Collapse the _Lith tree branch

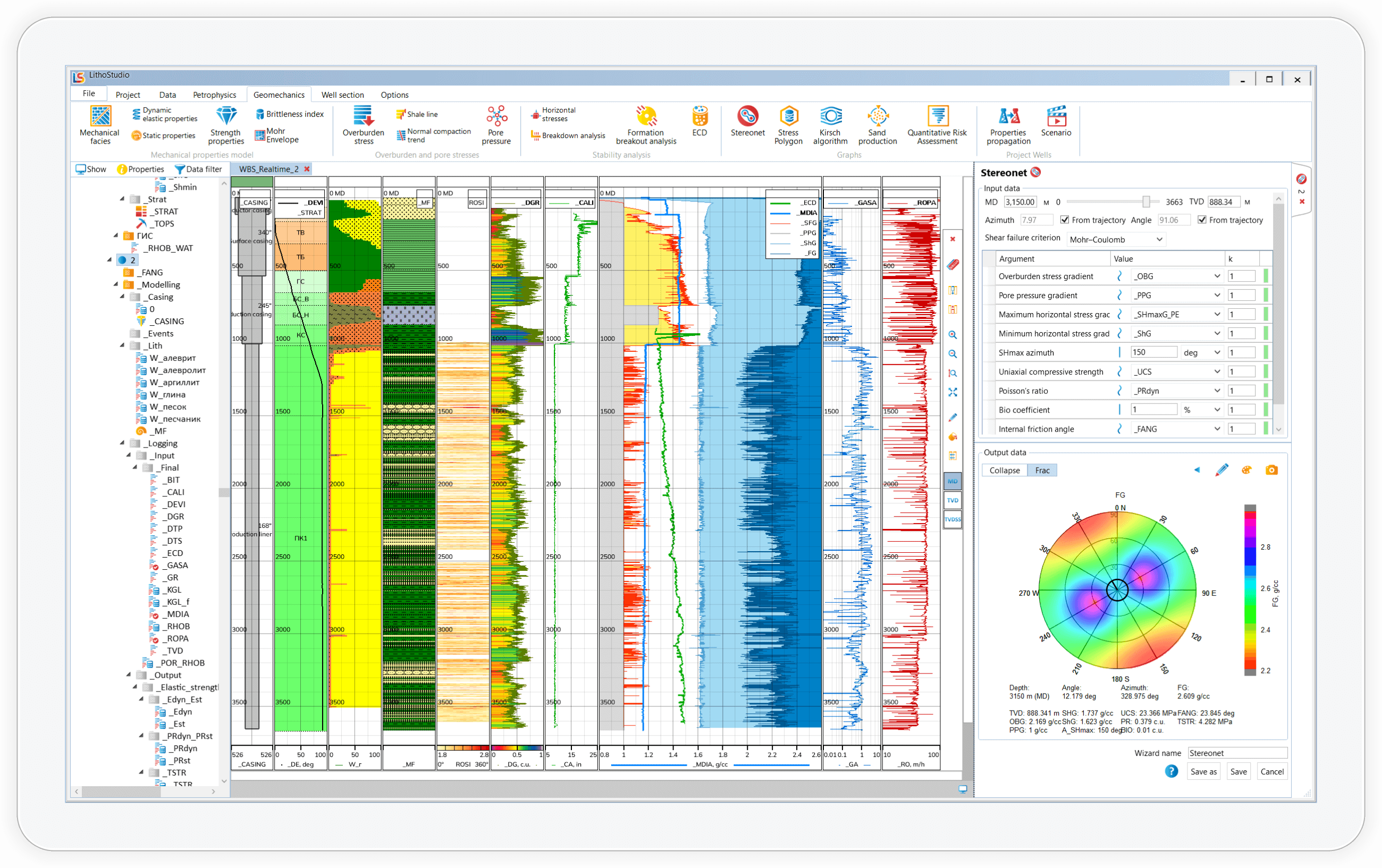click(122, 345)
